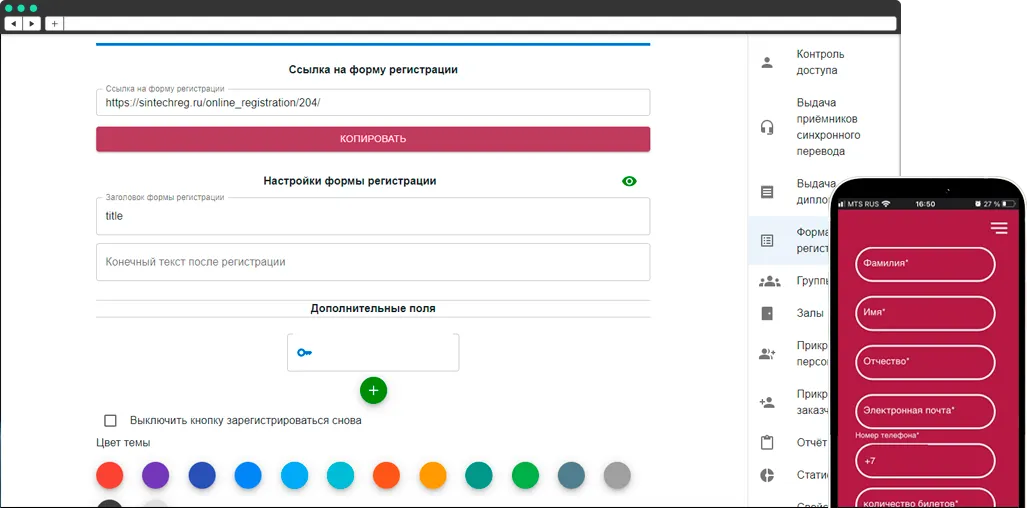The image size is (1027, 508).
Task: Click the Настройки формы регистрации heading
Action: pos(350,181)
